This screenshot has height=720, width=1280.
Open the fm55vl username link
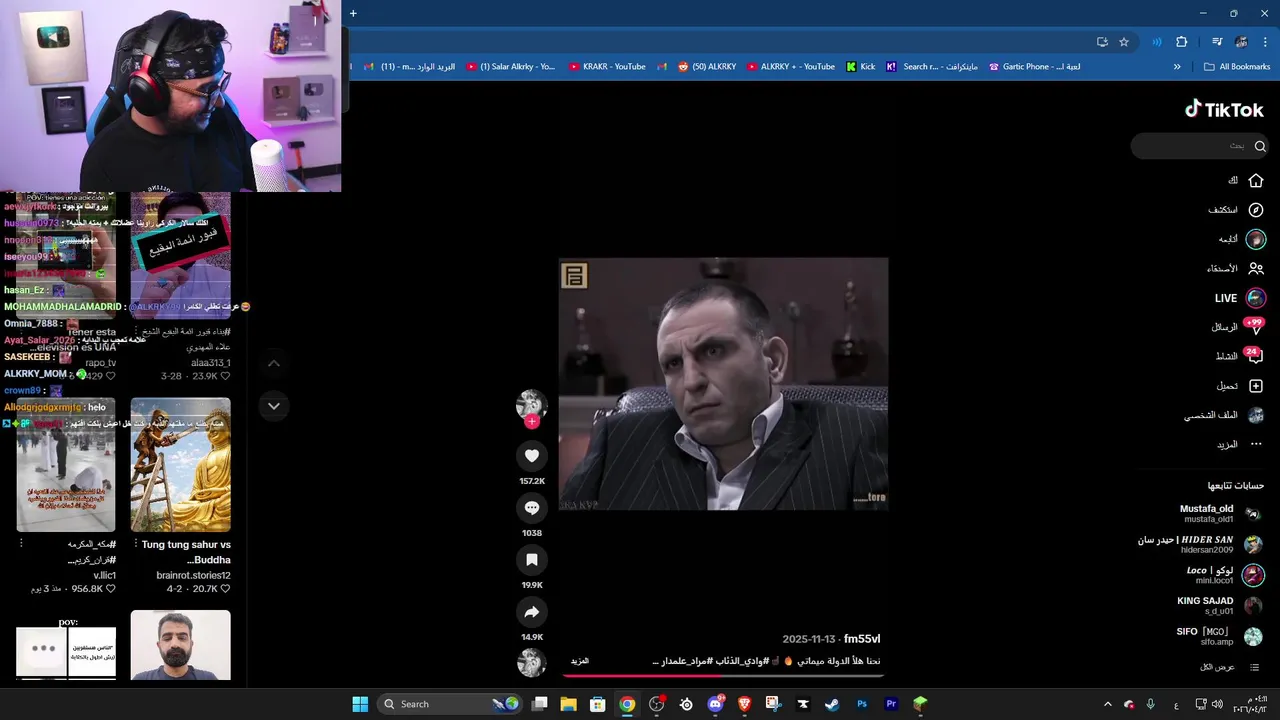(x=862, y=639)
